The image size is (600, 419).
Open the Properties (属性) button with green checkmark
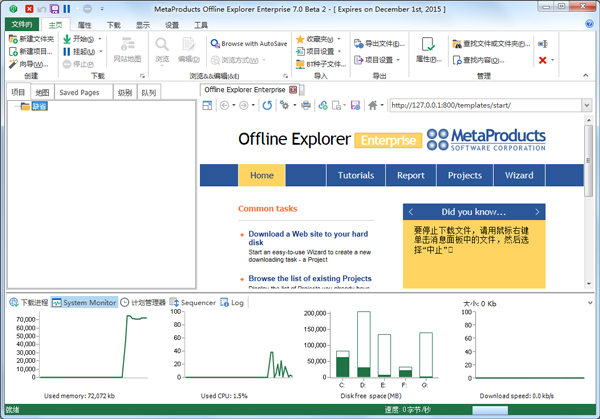[428, 49]
